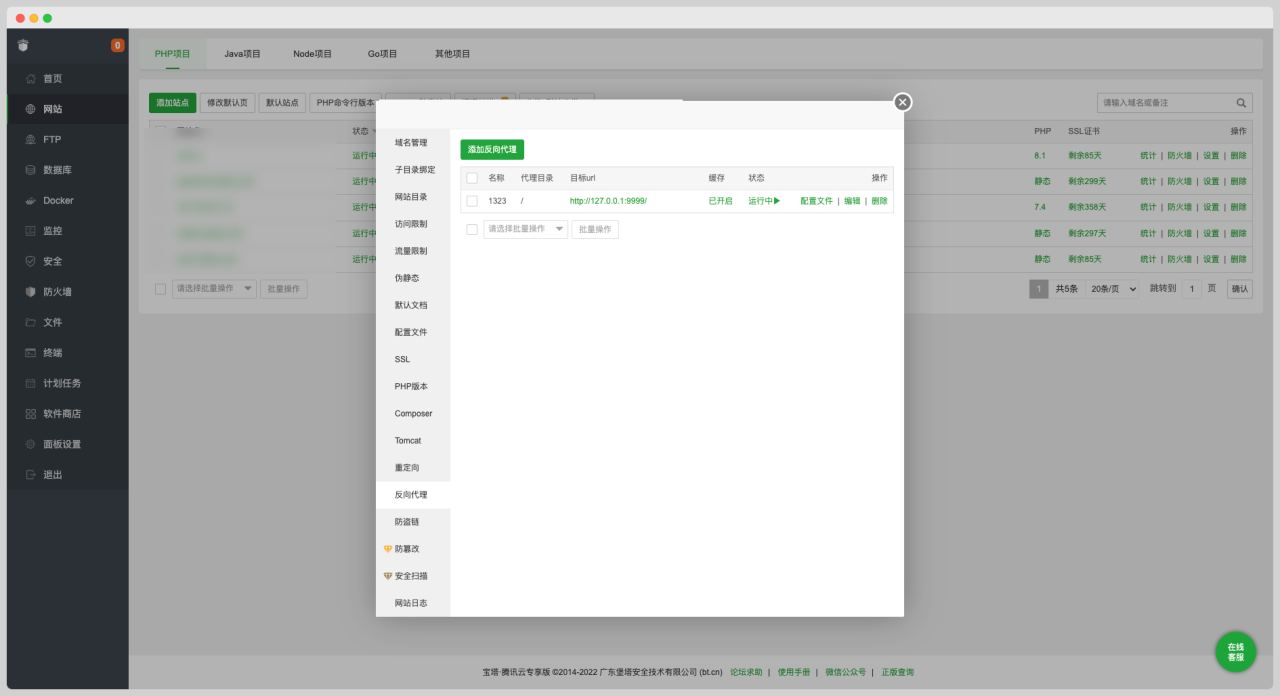Select 网站目录 in dialog menu
The image size is (1280, 696).
[411, 197]
